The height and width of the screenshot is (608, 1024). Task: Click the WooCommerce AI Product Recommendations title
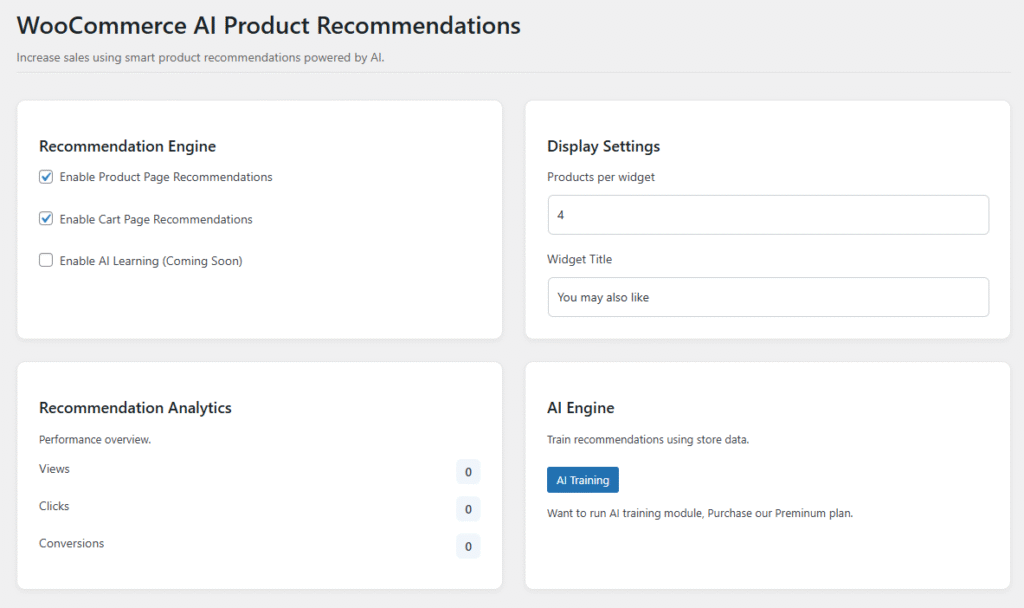coord(269,26)
